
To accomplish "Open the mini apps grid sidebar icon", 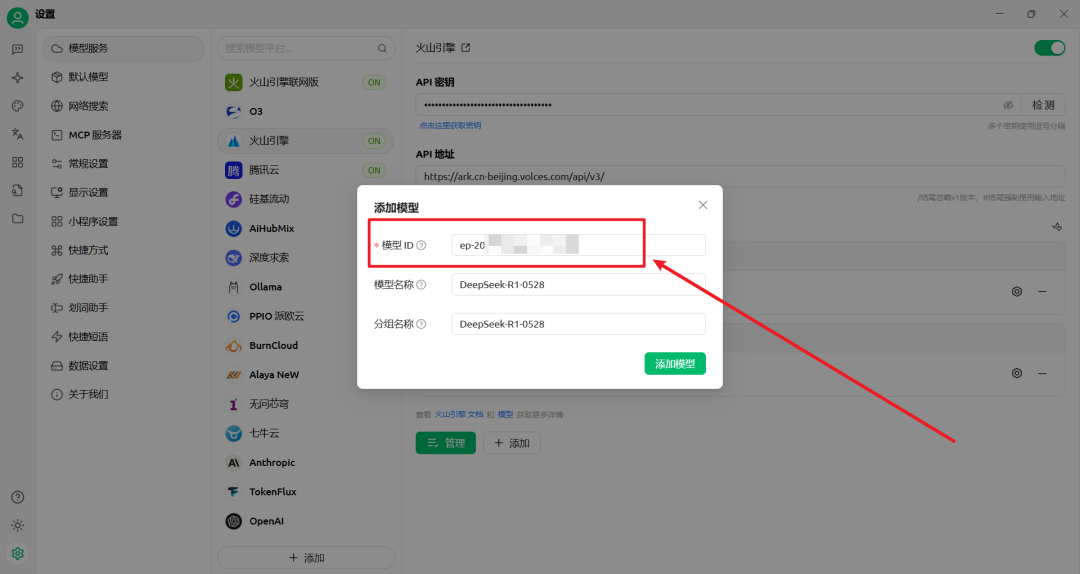I will coord(17,163).
